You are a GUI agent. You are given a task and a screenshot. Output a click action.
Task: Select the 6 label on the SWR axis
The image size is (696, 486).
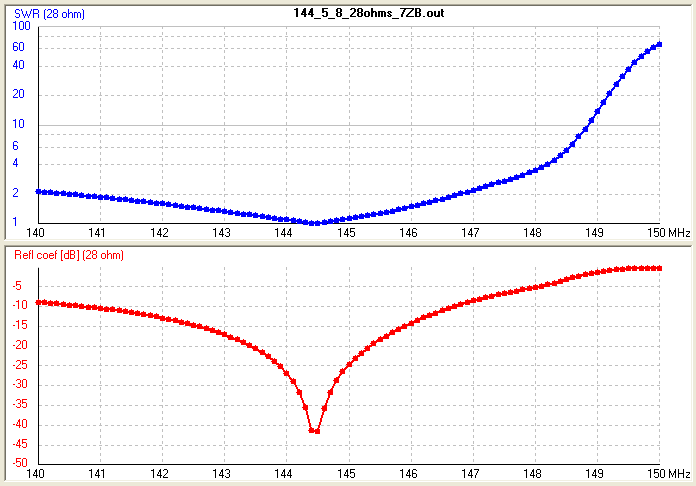pyautogui.click(x=16, y=146)
